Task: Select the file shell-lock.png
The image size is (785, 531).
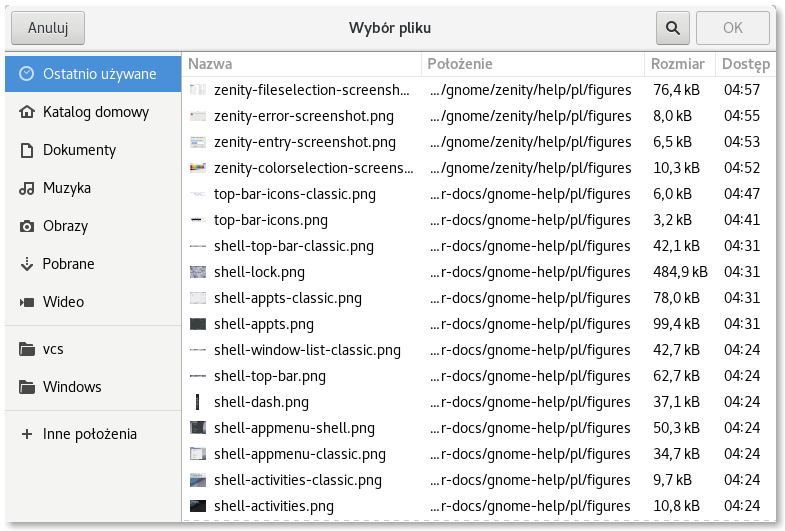Action: click(260, 272)
